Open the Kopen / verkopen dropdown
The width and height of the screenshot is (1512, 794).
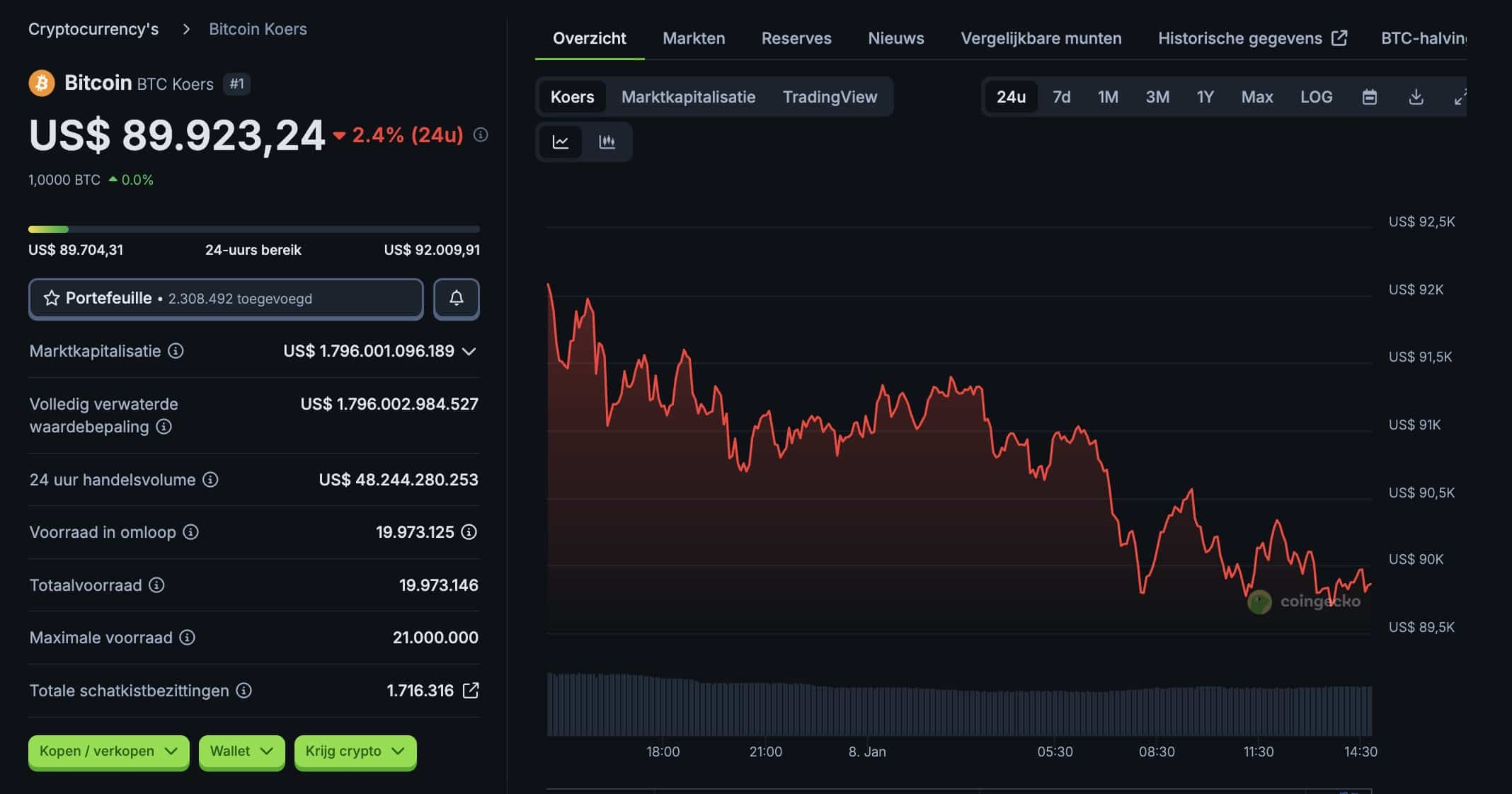tap(108, 752)
